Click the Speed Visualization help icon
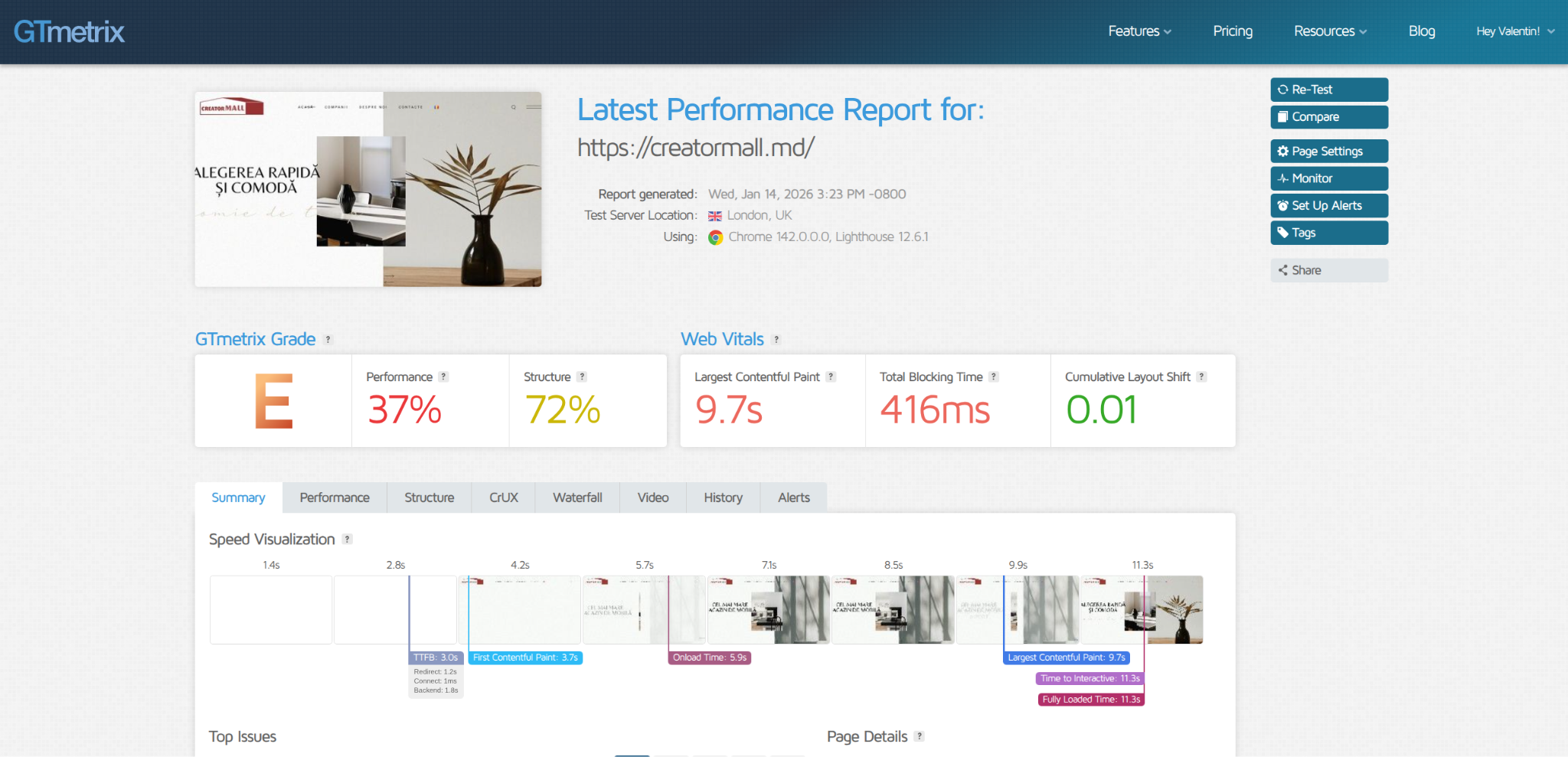The height and width of the screenshot is (757, 1568). tap(347, 540)
